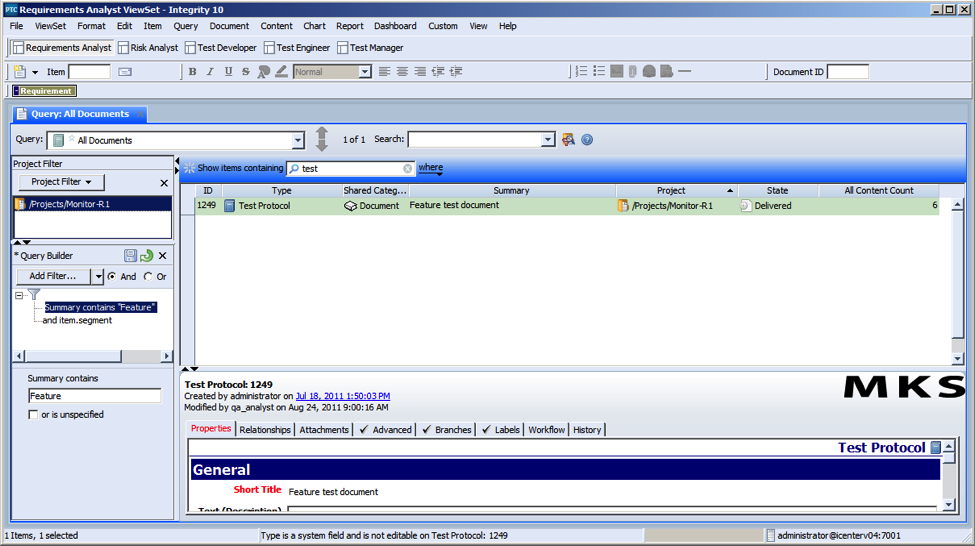Select 'Summary contains "Feature"' filter node

[x=100, y=307]
